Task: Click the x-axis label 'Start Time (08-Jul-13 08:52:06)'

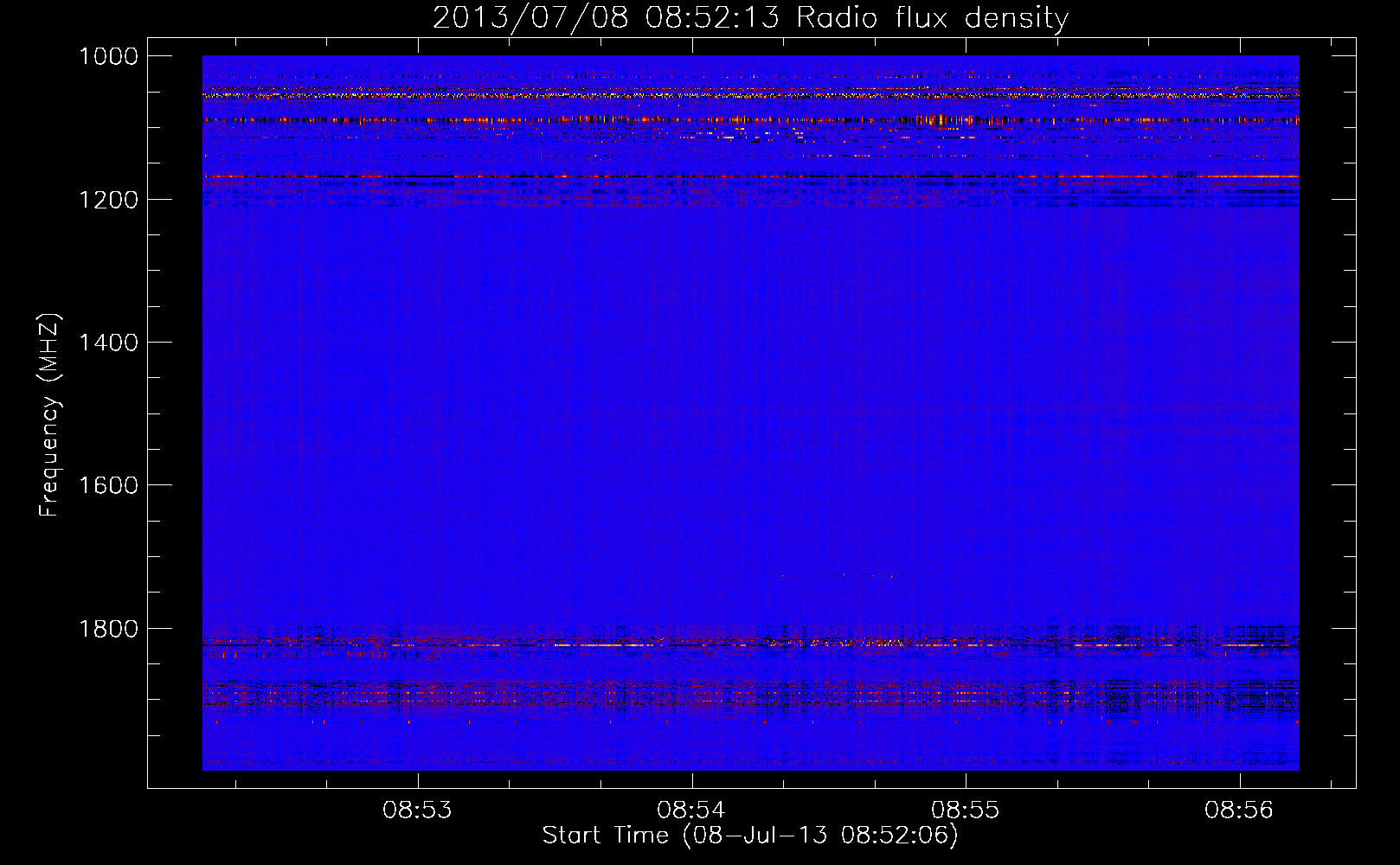Action: pyautogui.click(x=750, y=836)
